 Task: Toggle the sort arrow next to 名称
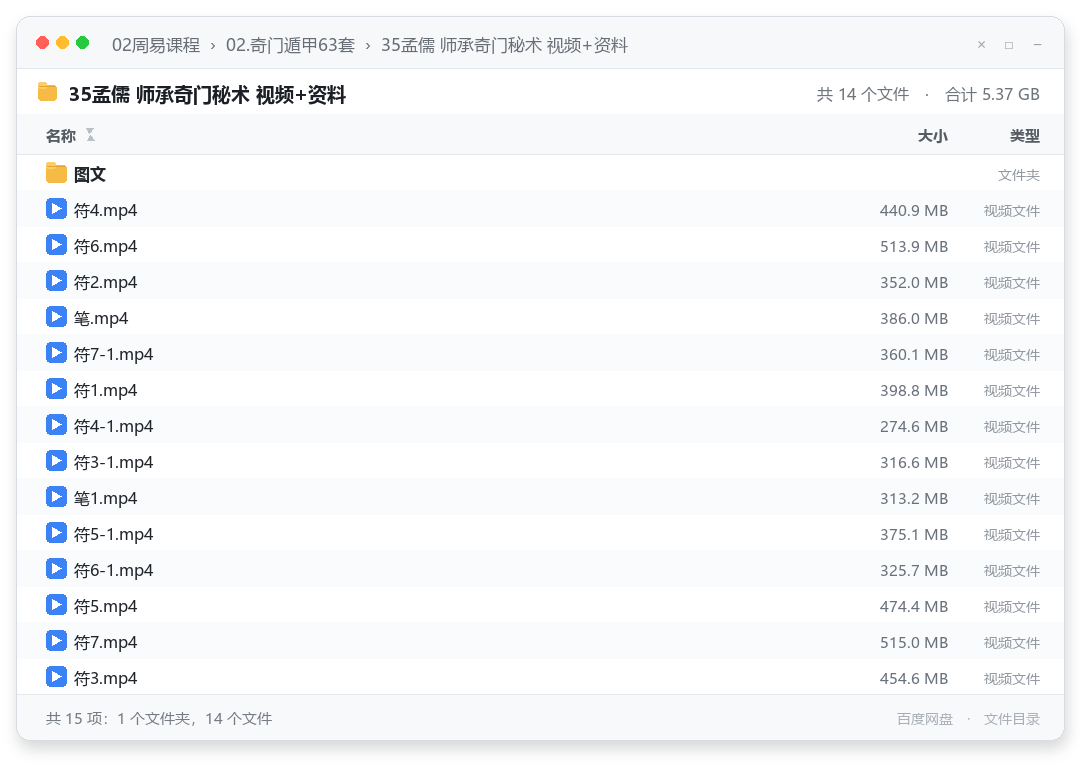point(90,135)
